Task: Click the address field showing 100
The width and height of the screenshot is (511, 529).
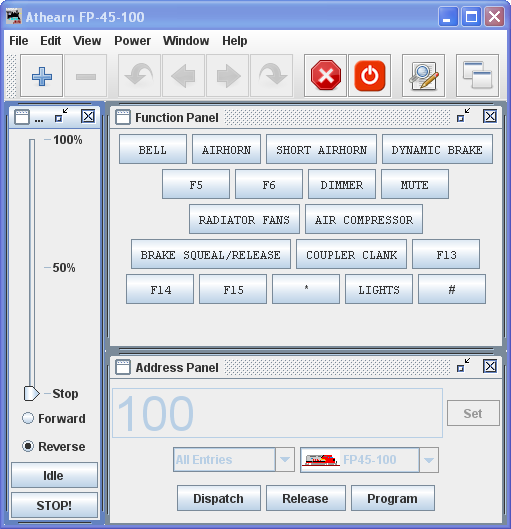Action: point(277,413)
